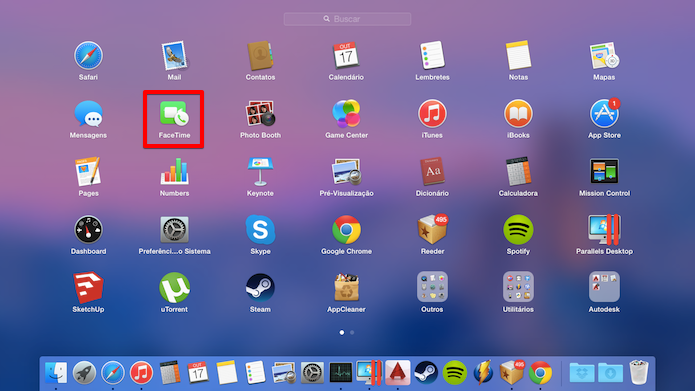Screen dimensions: 695x391
Task: Open Preferências do Sistema in Launchpad
Action: [x=174, y=230]
